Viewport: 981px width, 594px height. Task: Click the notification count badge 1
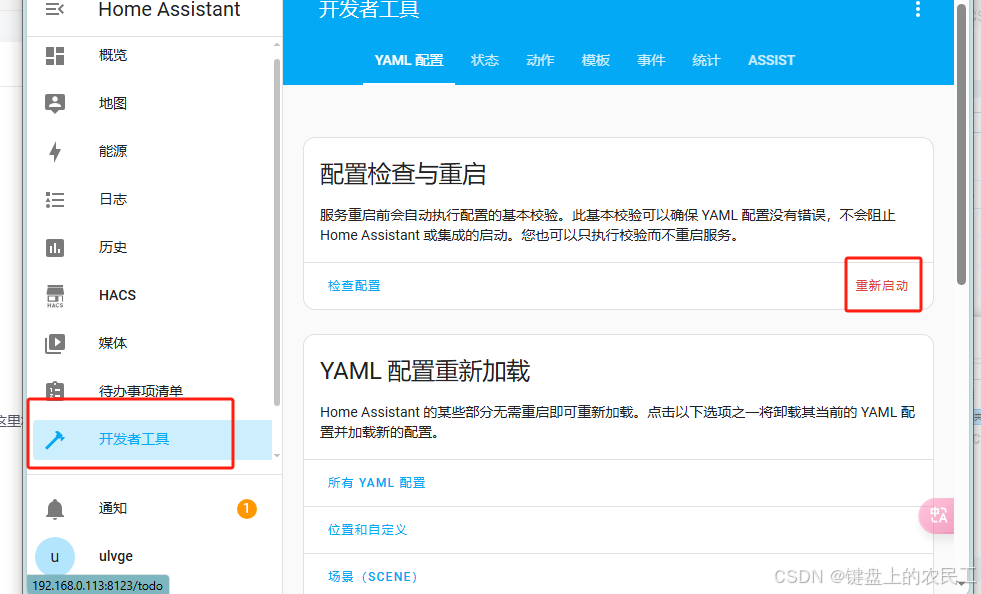click(247, 509)
